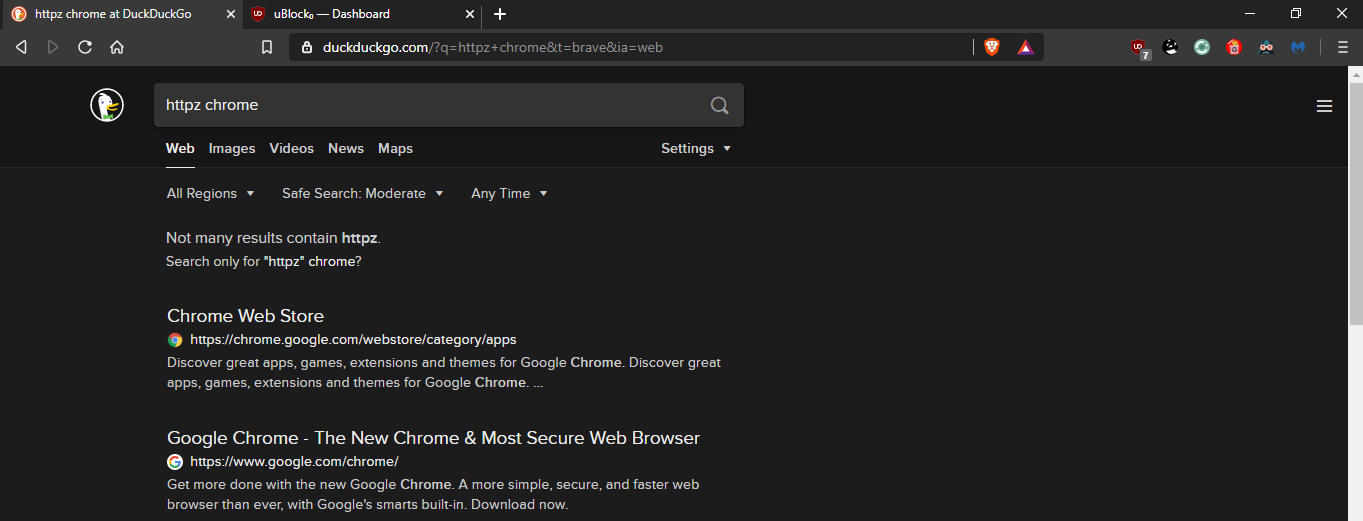Image resolution: width=1363 pixels, height=521 pixels.
Task: Bookmark this page with the bookmark icon
Action: [267, 47]
